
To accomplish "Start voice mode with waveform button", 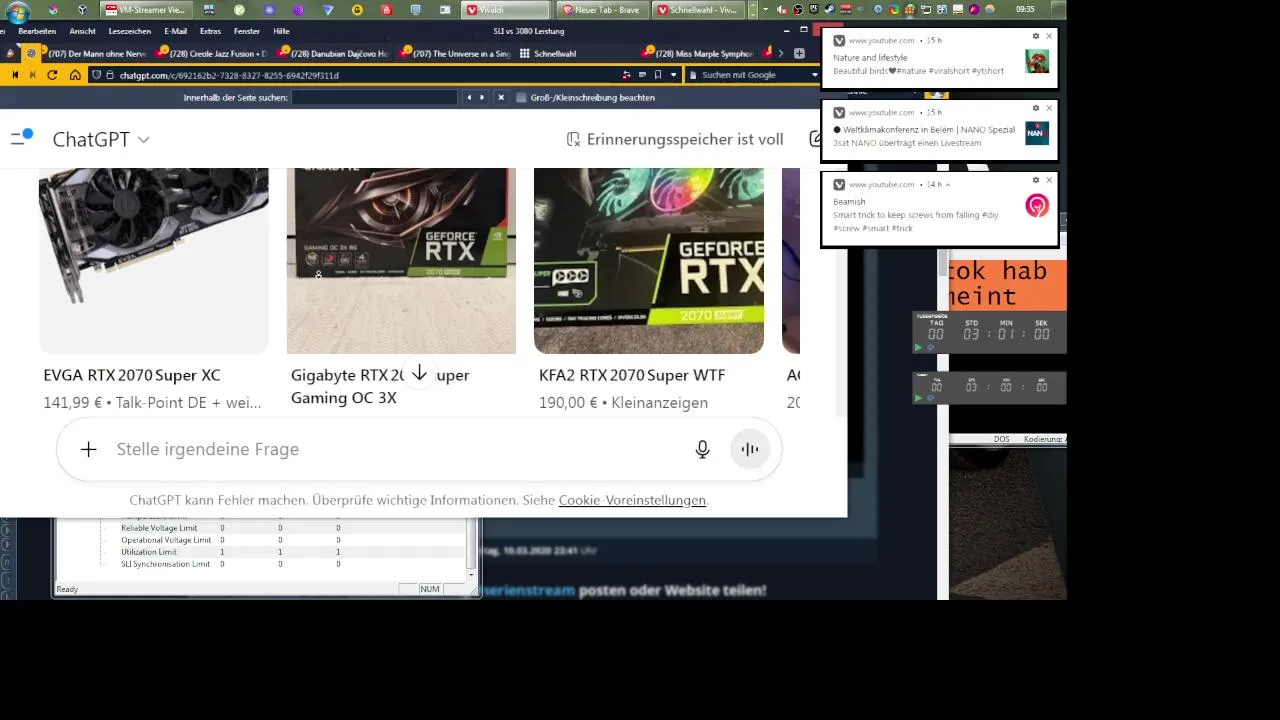I will [x=750, y=450].
